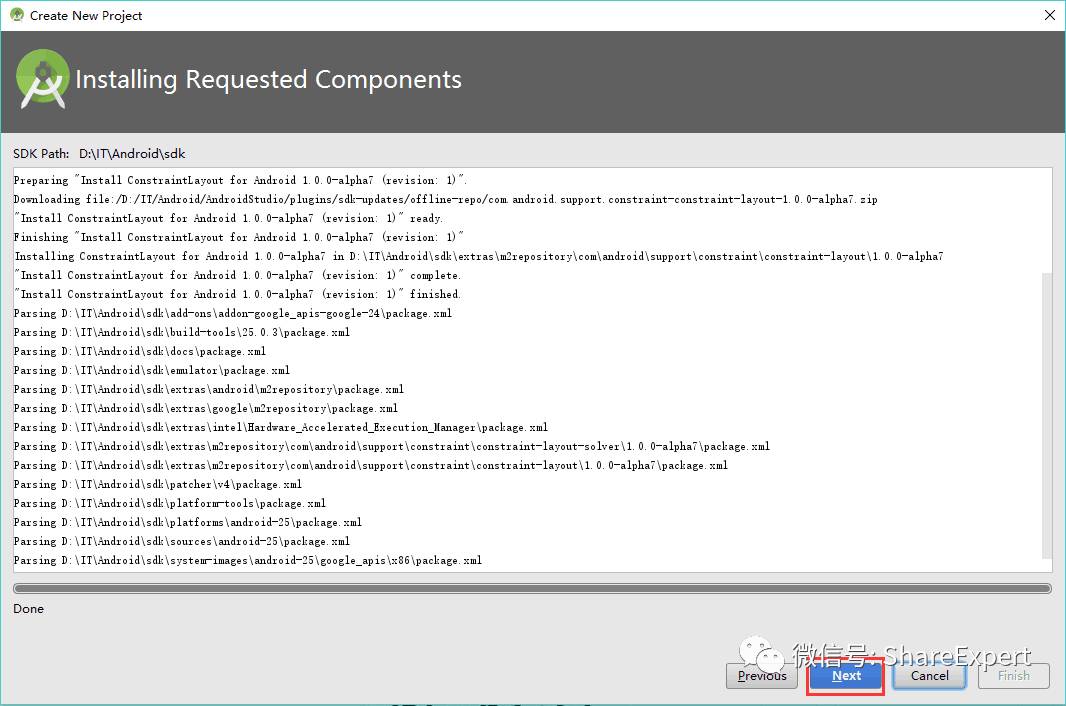The image size is (1066, 706).
Task: Select the Preparing Install ConstraintLayout log line
Action: [241, 180]
